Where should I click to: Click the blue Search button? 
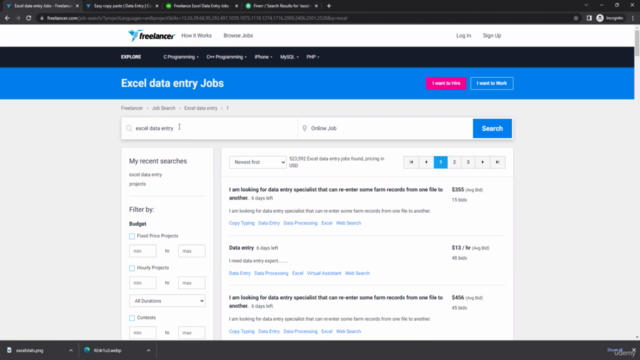[x=492, y=128]
